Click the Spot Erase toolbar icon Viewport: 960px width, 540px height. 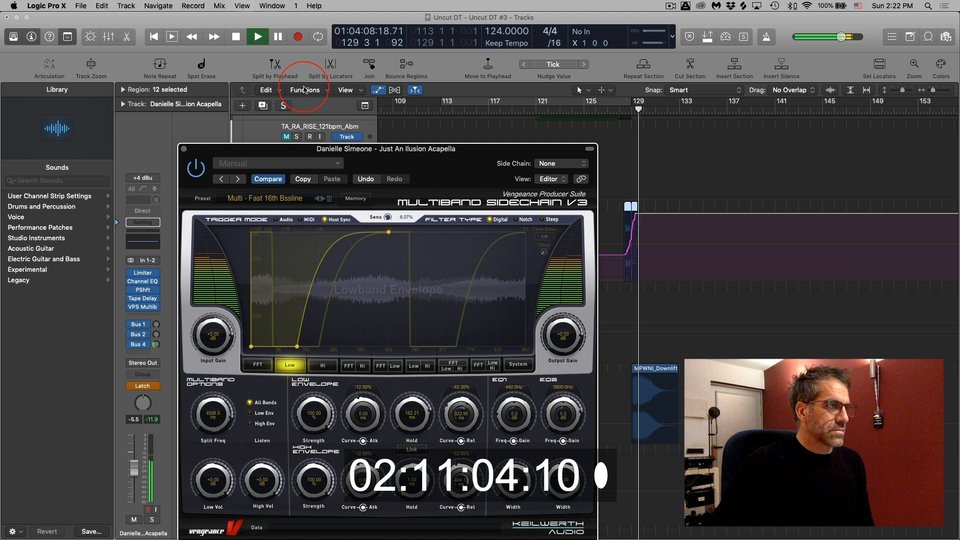pyautogui.click(x=201, y=64)
